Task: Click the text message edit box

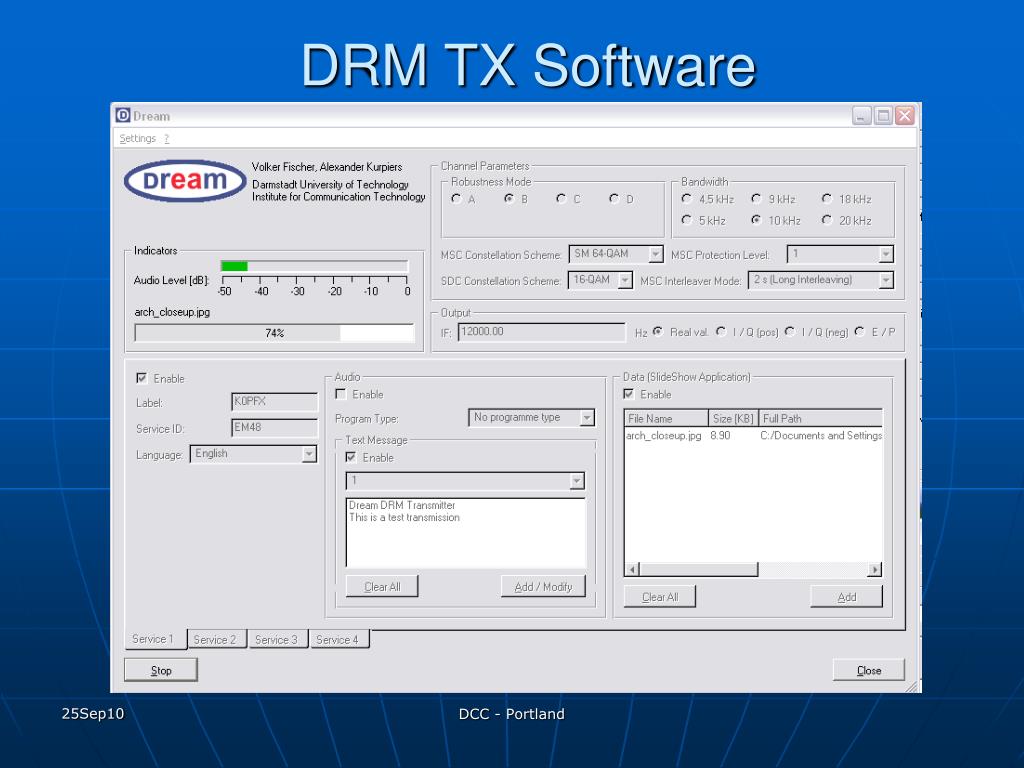Action: pyautogui.click(x=466, y=533)
